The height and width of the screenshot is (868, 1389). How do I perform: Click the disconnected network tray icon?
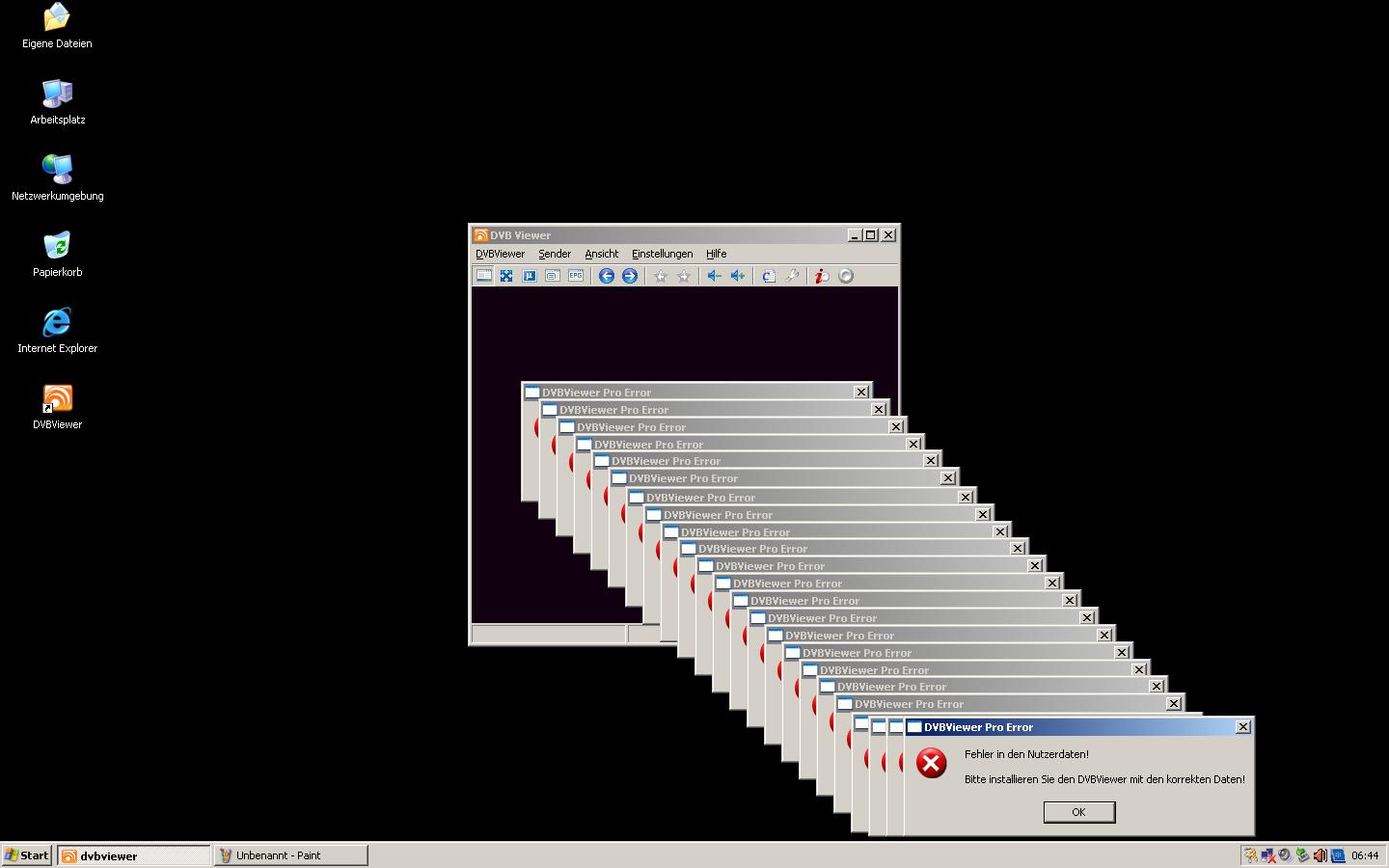click(x=1268, y=855)
